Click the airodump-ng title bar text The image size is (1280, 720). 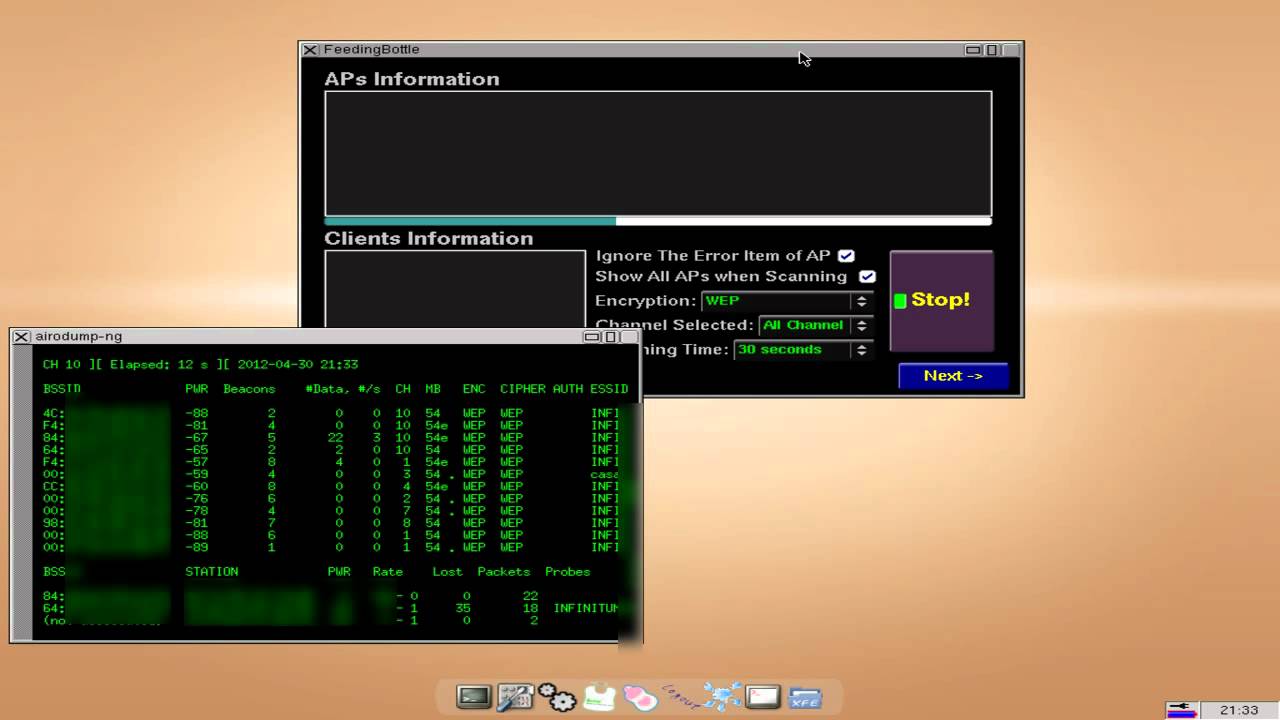(x=78, y=337)
